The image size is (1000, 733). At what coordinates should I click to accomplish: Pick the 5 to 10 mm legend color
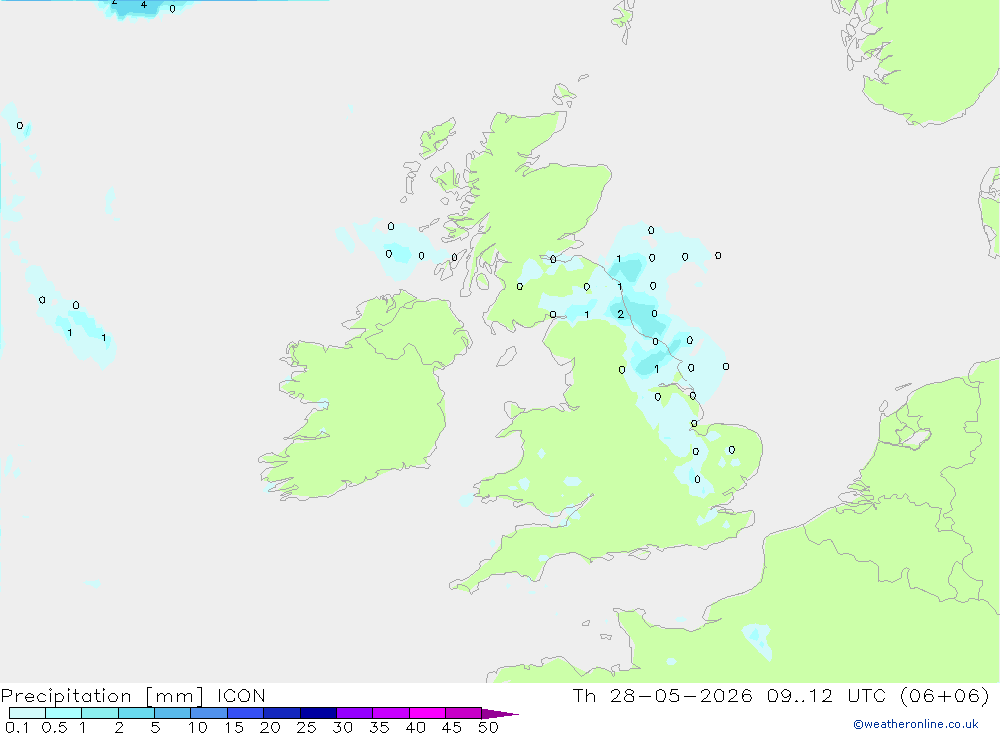[173, 713]
